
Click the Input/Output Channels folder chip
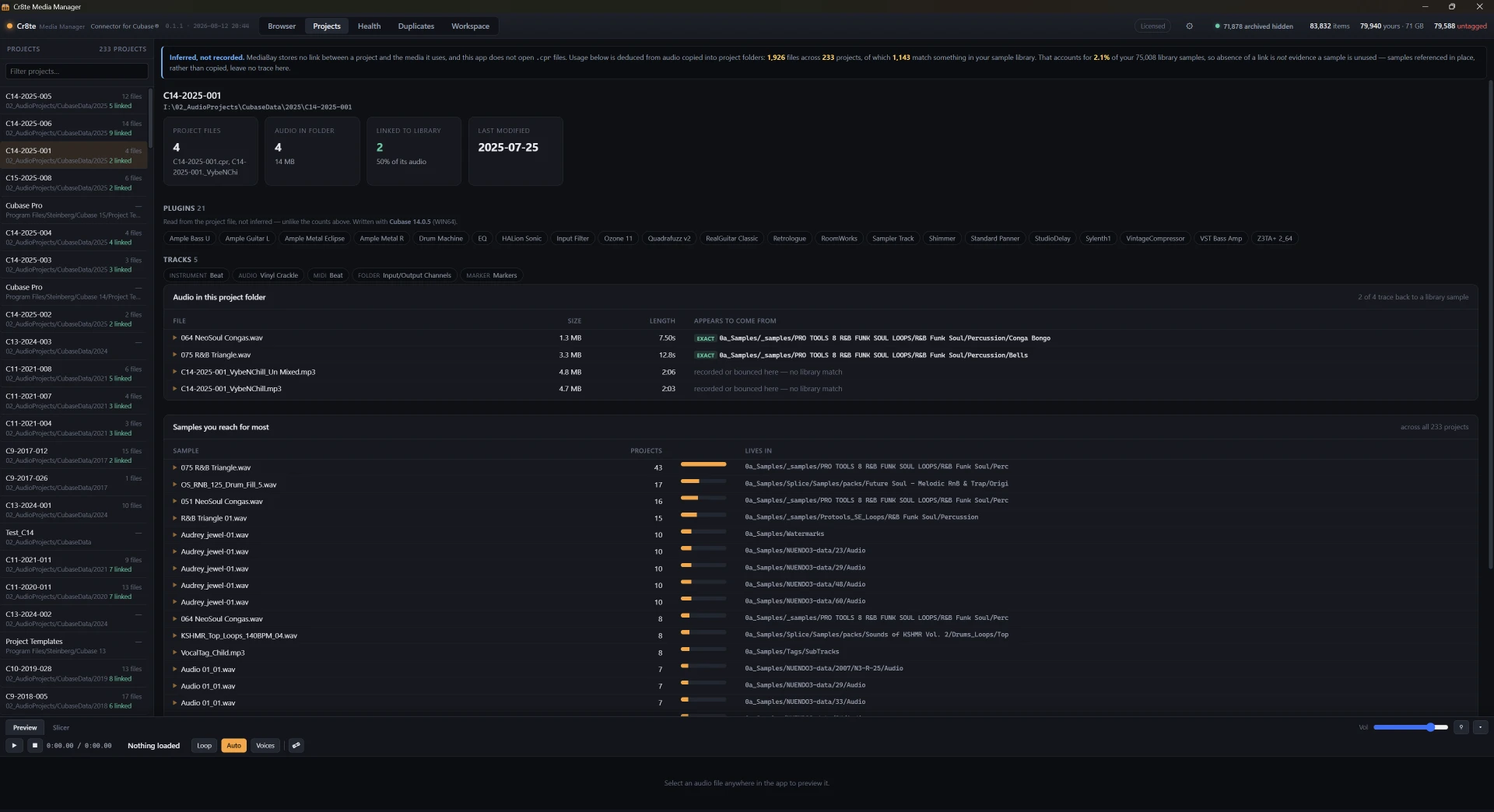(x=404, y=275)
